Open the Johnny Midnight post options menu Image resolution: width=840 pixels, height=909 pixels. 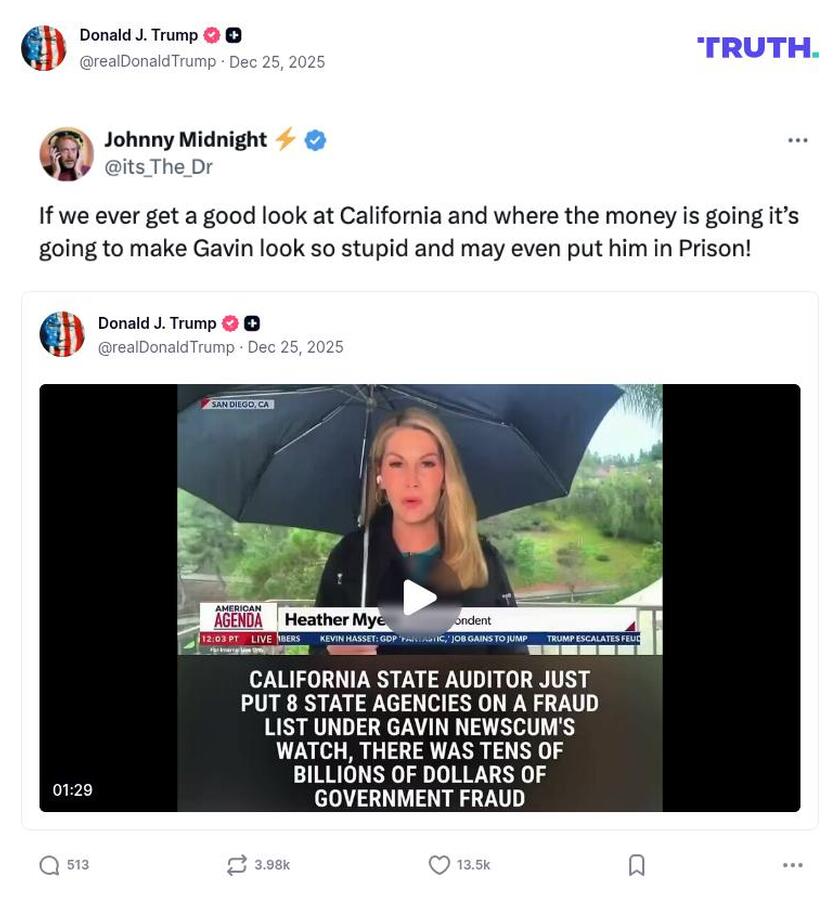[798, 140]
